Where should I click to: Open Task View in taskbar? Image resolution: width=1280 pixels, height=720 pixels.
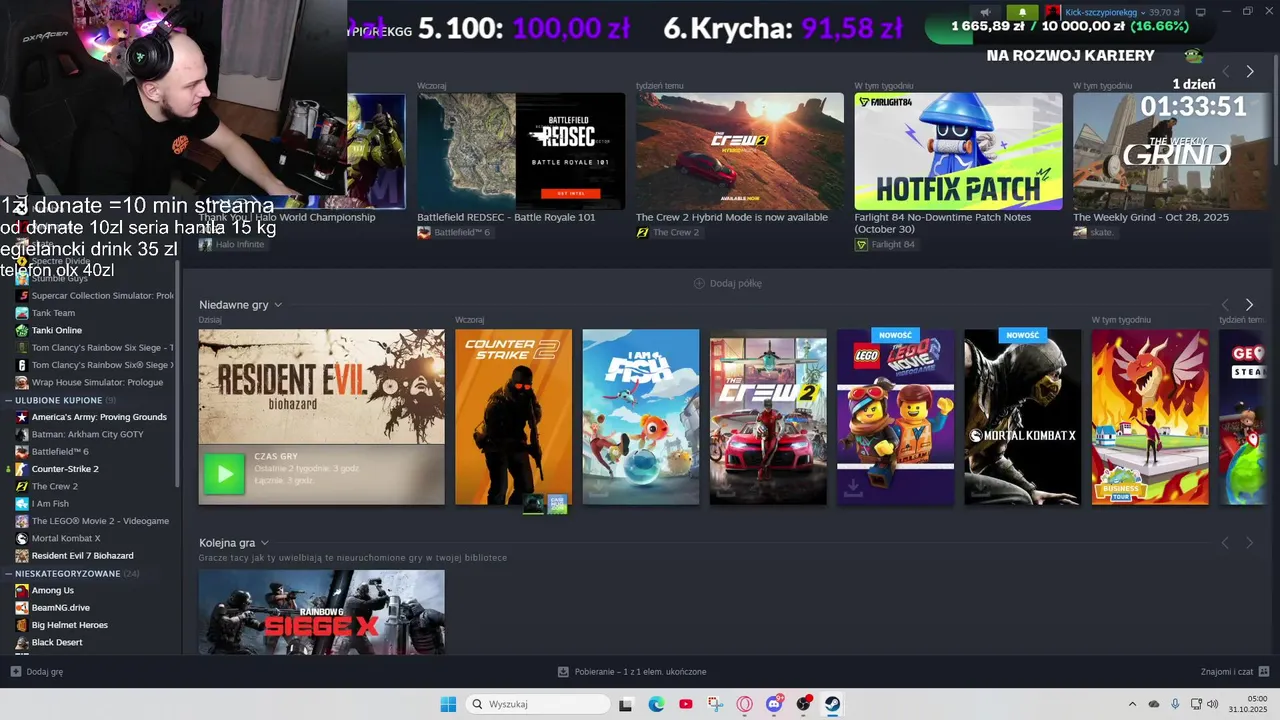coord(626,704)
